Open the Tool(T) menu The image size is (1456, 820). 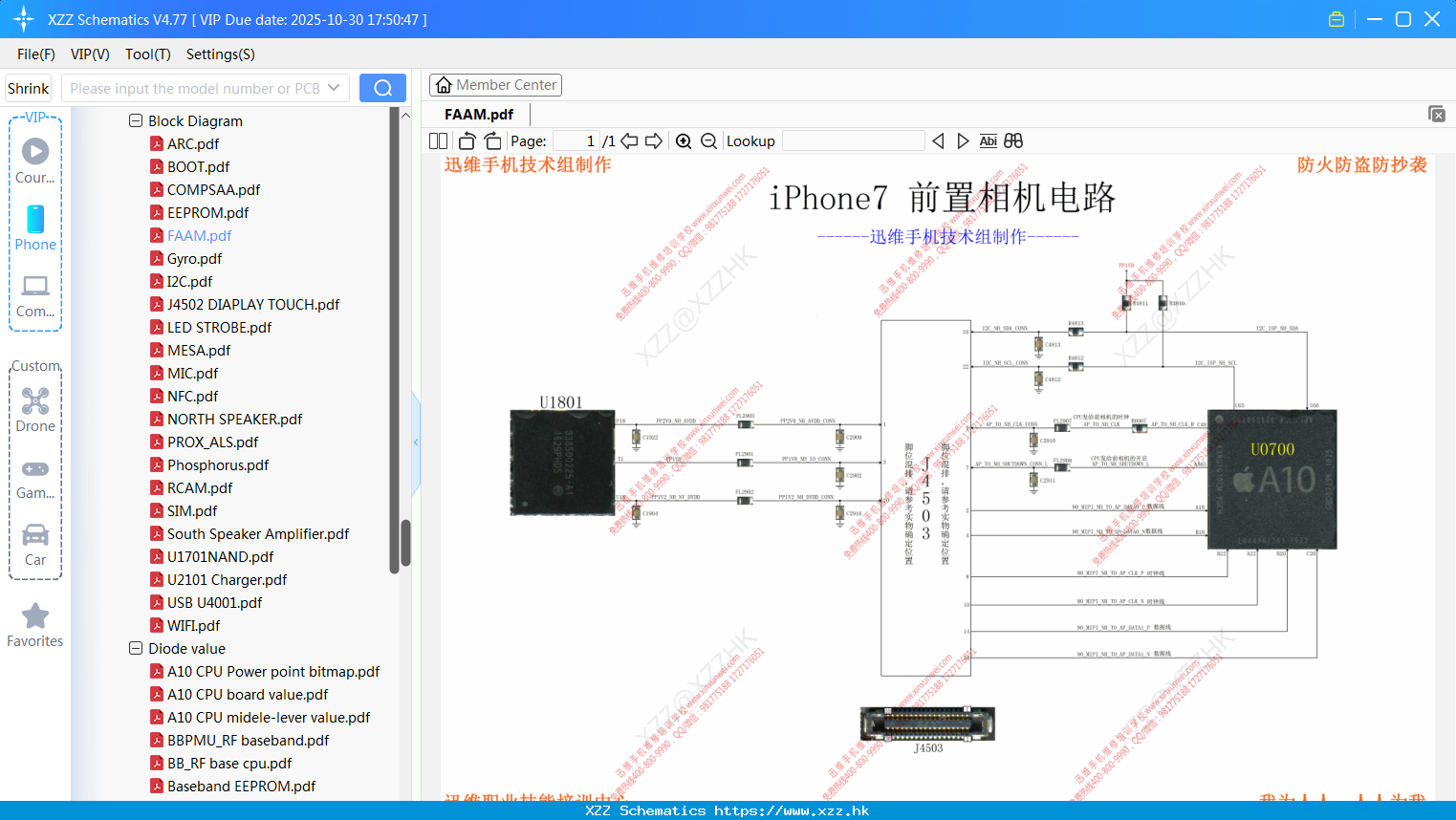coord(148,54)
